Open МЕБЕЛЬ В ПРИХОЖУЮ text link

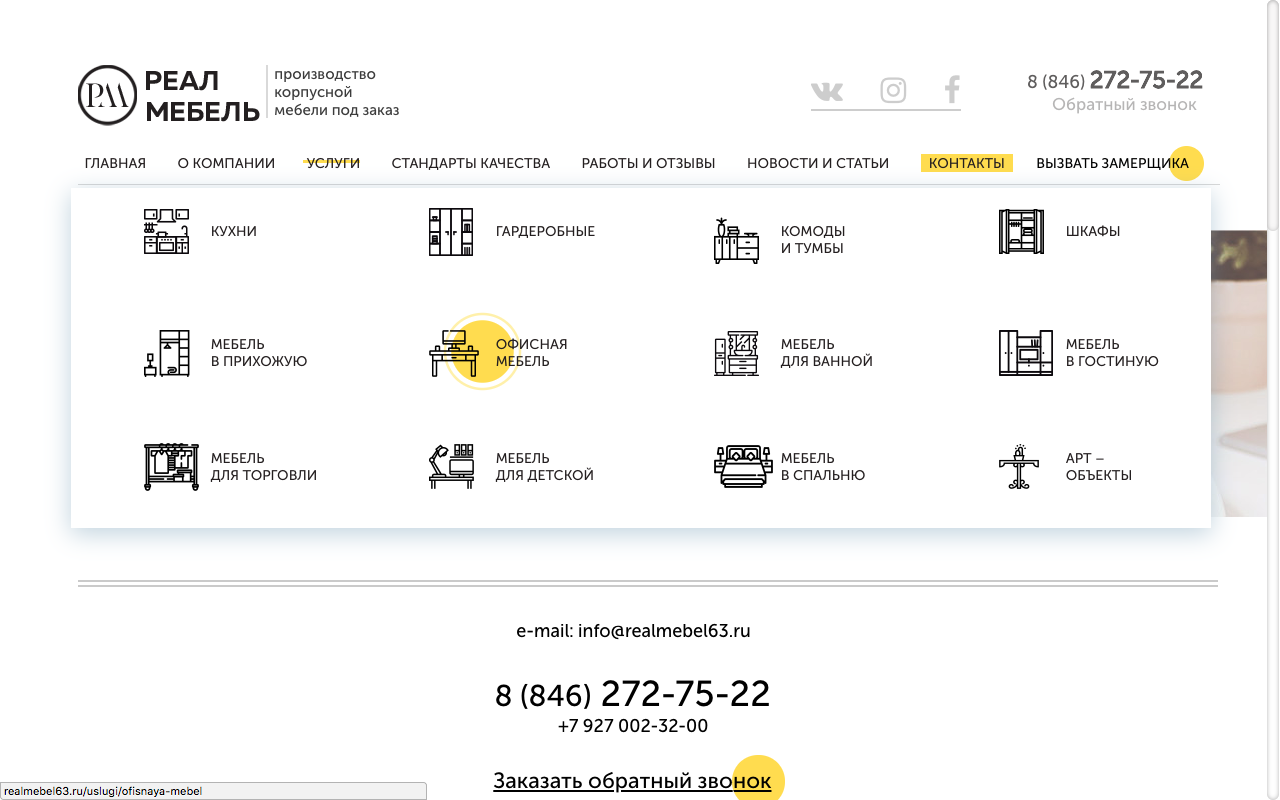point(259,353)
